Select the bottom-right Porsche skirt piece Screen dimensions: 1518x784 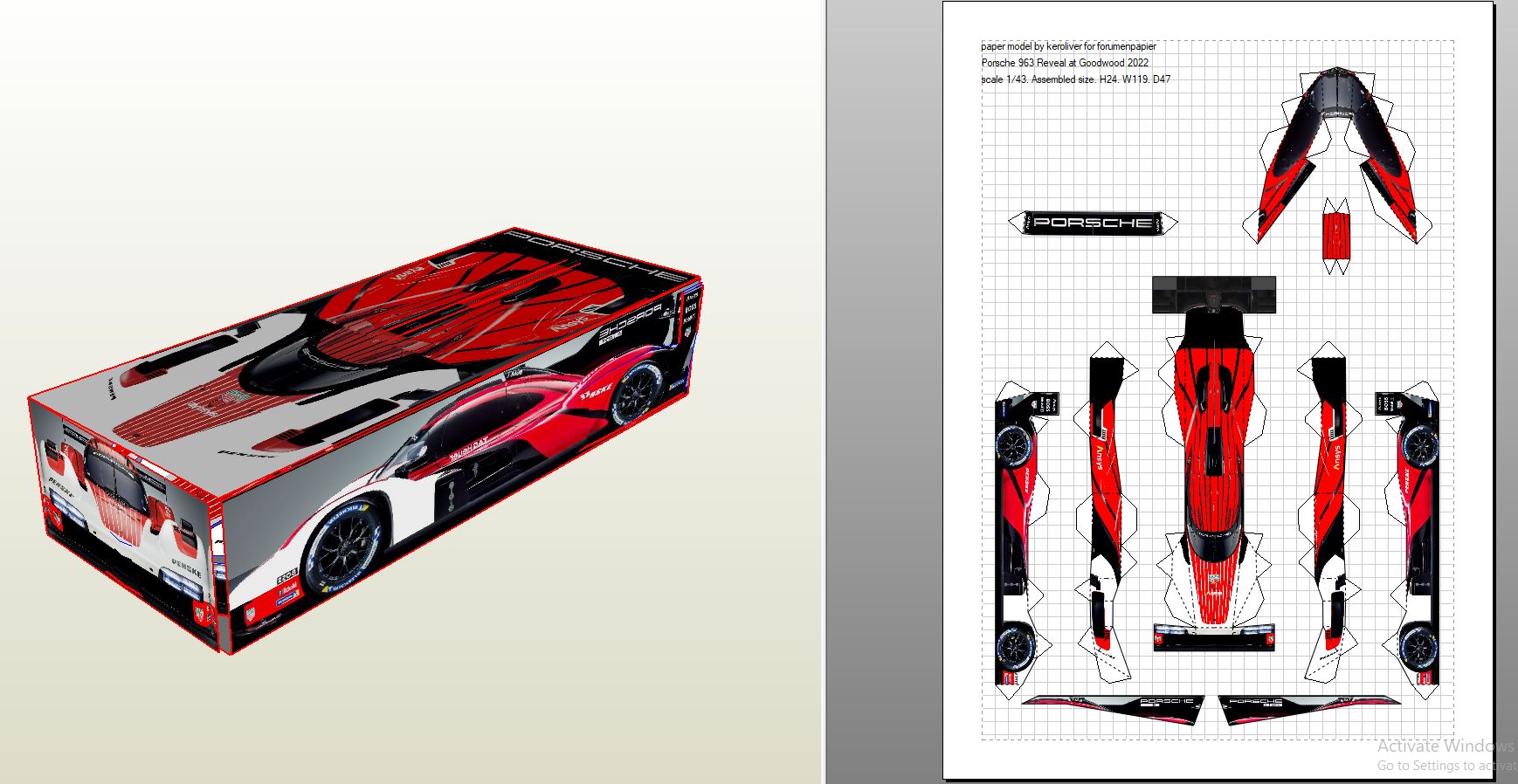[x=1301, y=710]
